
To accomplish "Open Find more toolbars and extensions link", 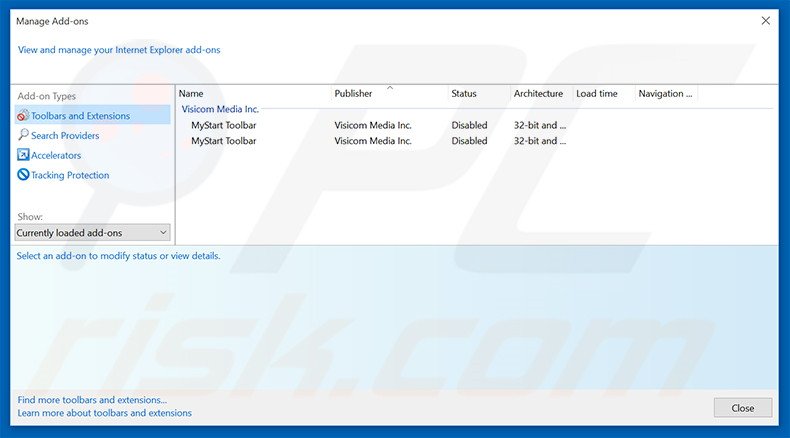I will [92, 400].
